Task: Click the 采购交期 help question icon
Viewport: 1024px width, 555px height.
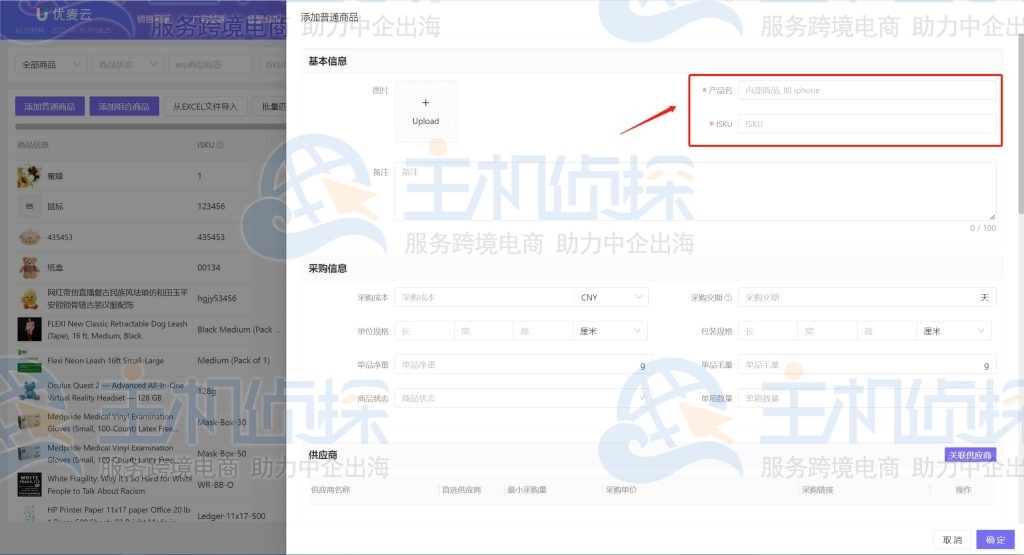Action: tap(728, 298)
